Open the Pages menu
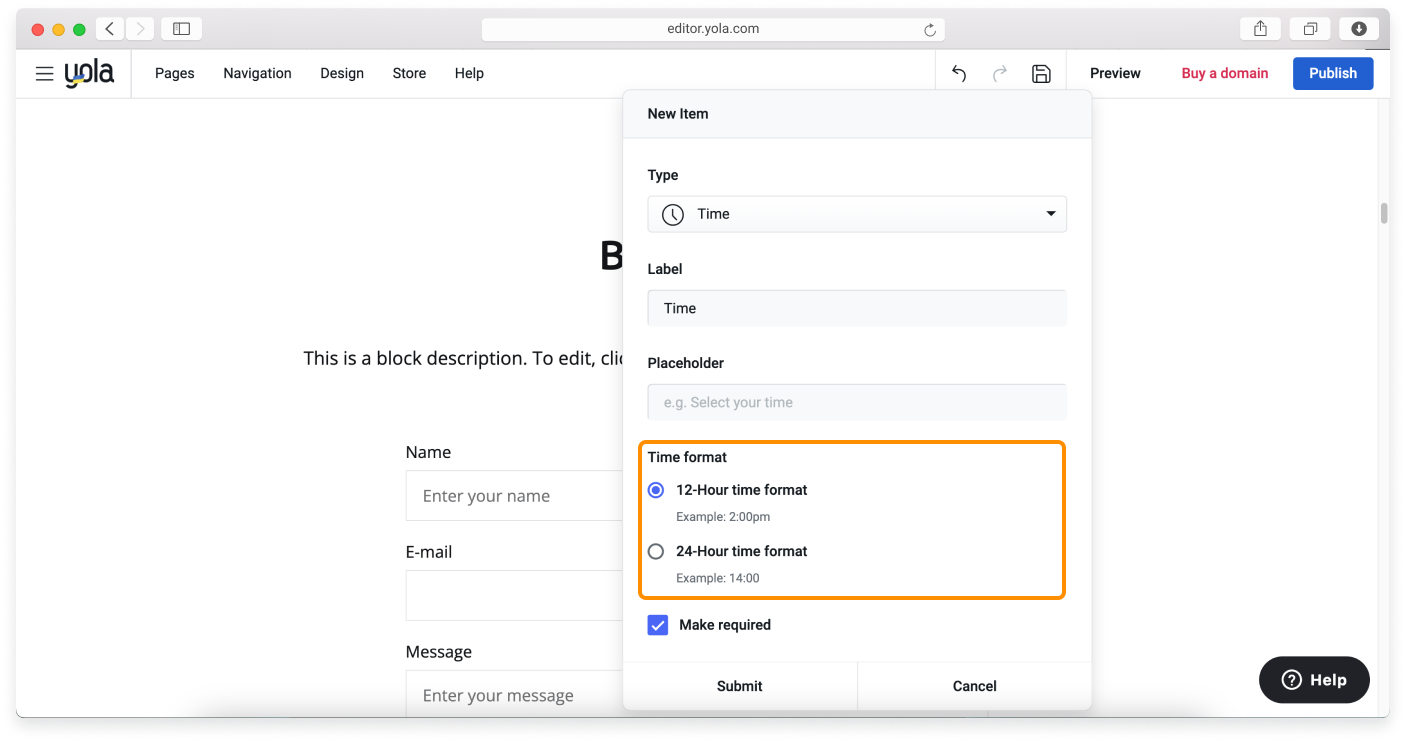Screen dimensions: 1406x742 click(x=175, y=74)
